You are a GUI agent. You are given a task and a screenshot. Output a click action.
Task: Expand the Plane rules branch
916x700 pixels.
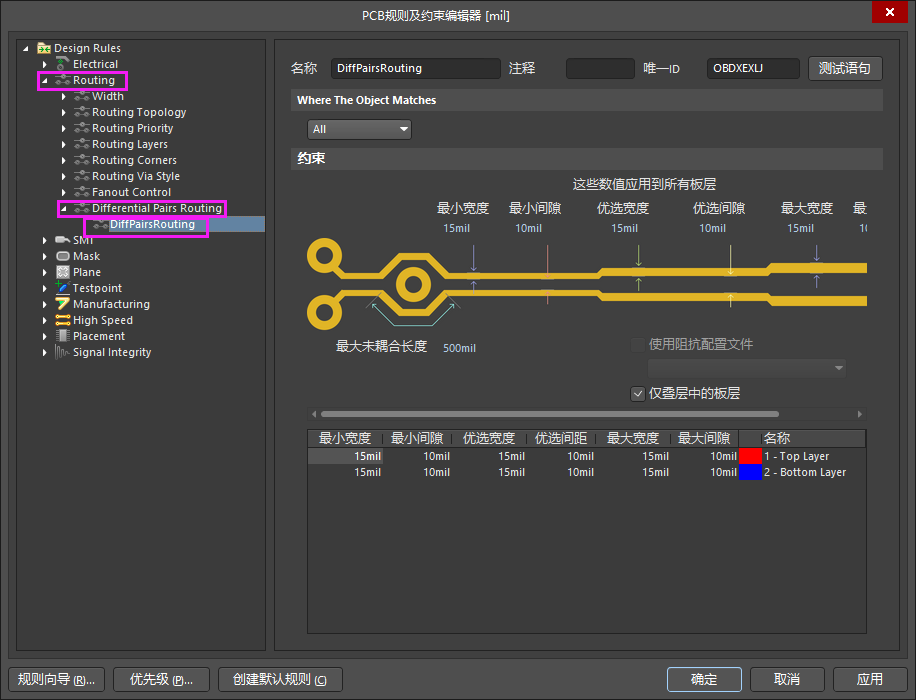44,272
